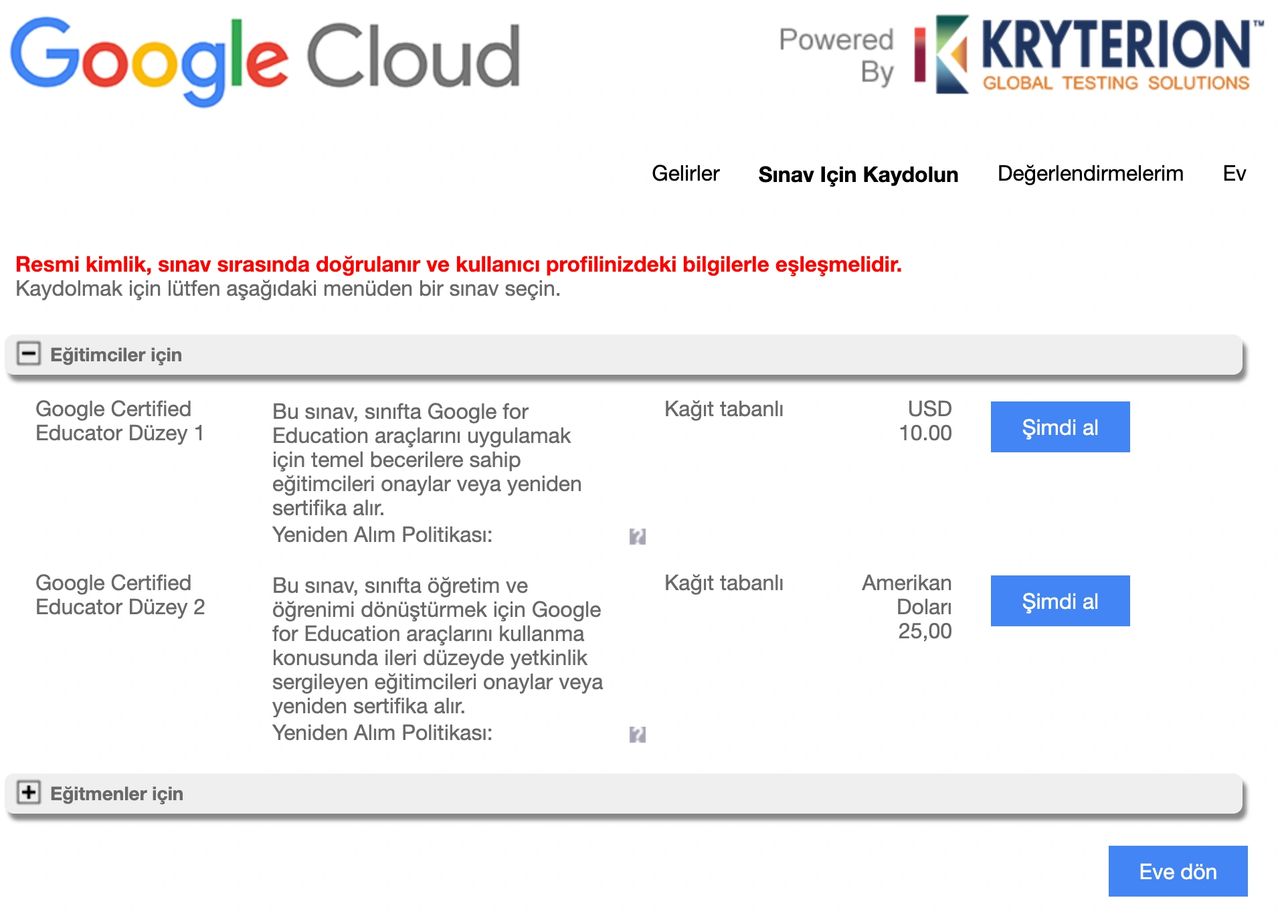Screen dimensions: 1280x918
Task: Click the USD 10.00 price text
Action: (926, 421)
